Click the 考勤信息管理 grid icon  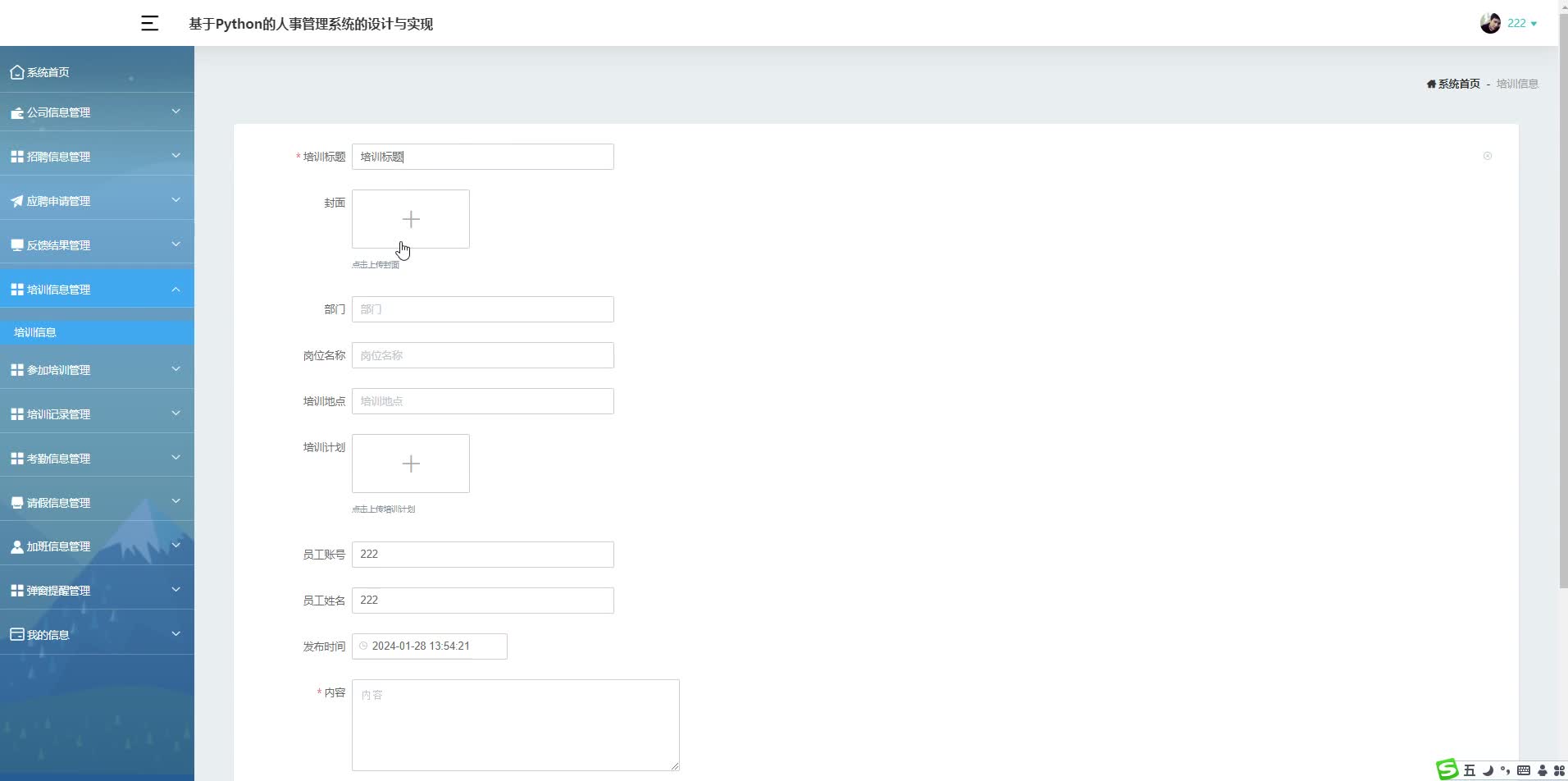coord(16,459)
